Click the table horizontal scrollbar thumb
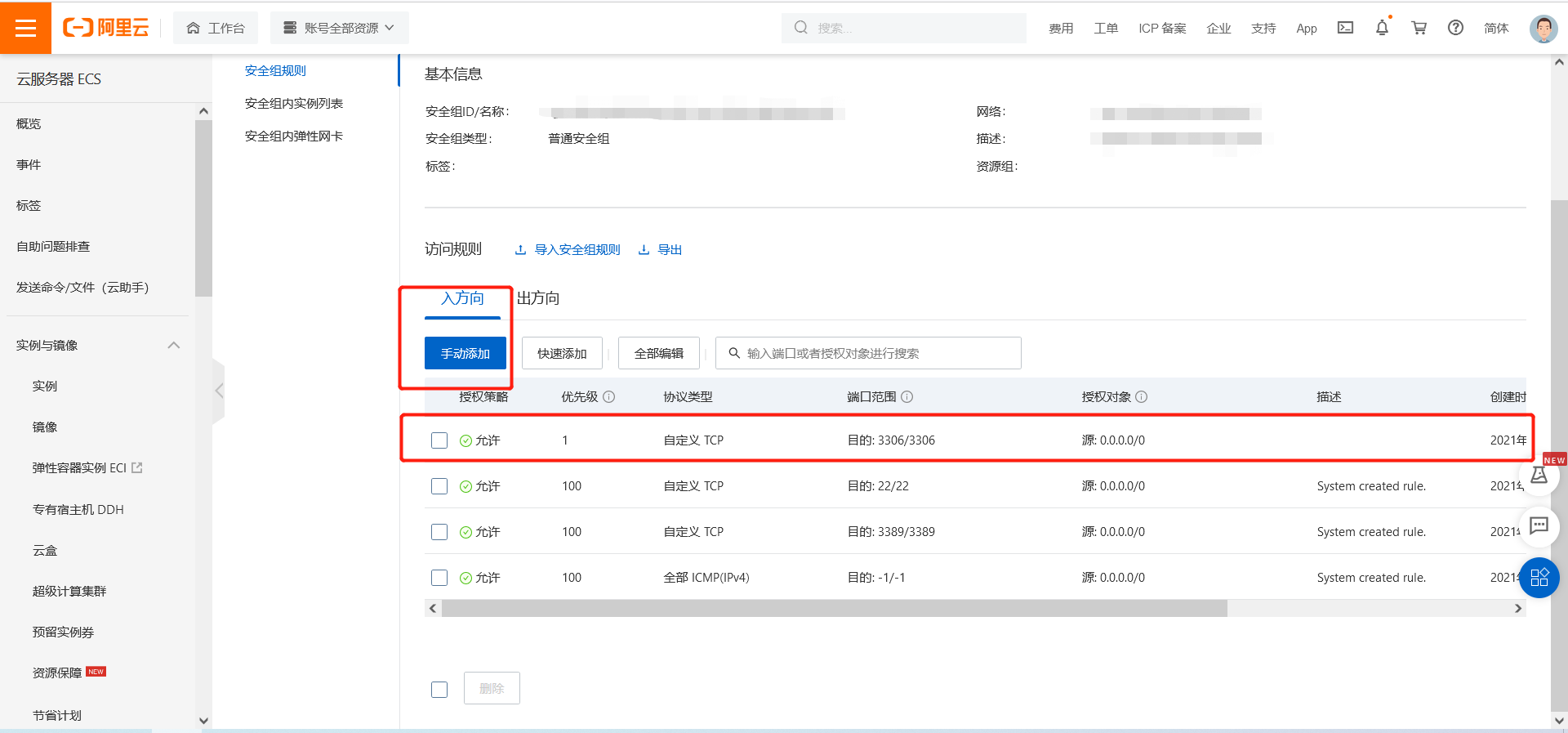 coord(834,609)
